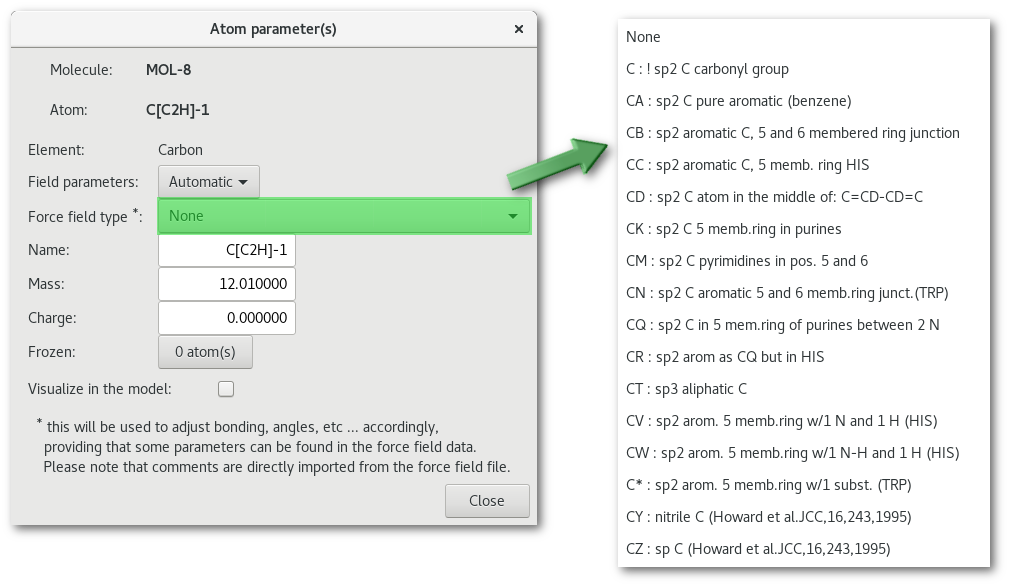The width and height of the screenshot is (1009, 586).
Task: Click the Mass input field
Action: [227, 284]
